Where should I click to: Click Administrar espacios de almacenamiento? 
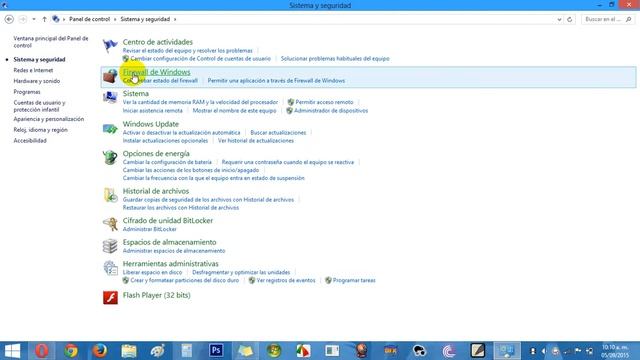click(x=174, y=251)
